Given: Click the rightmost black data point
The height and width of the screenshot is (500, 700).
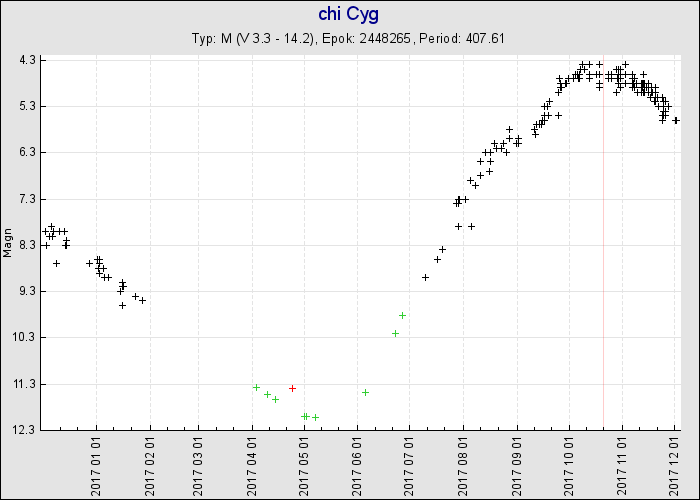Looking at the screenshot, I should [x=676, y=120].
